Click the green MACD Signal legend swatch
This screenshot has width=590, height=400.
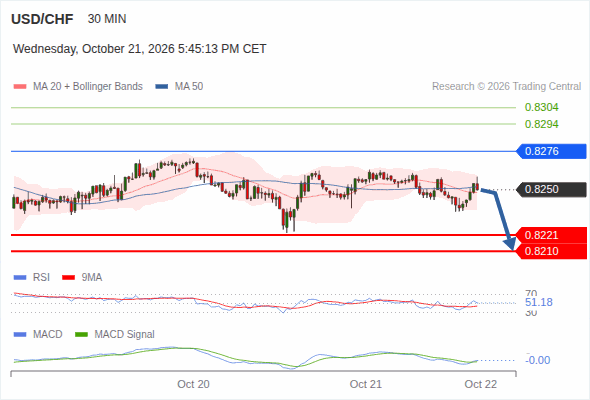tap(81, 335)
